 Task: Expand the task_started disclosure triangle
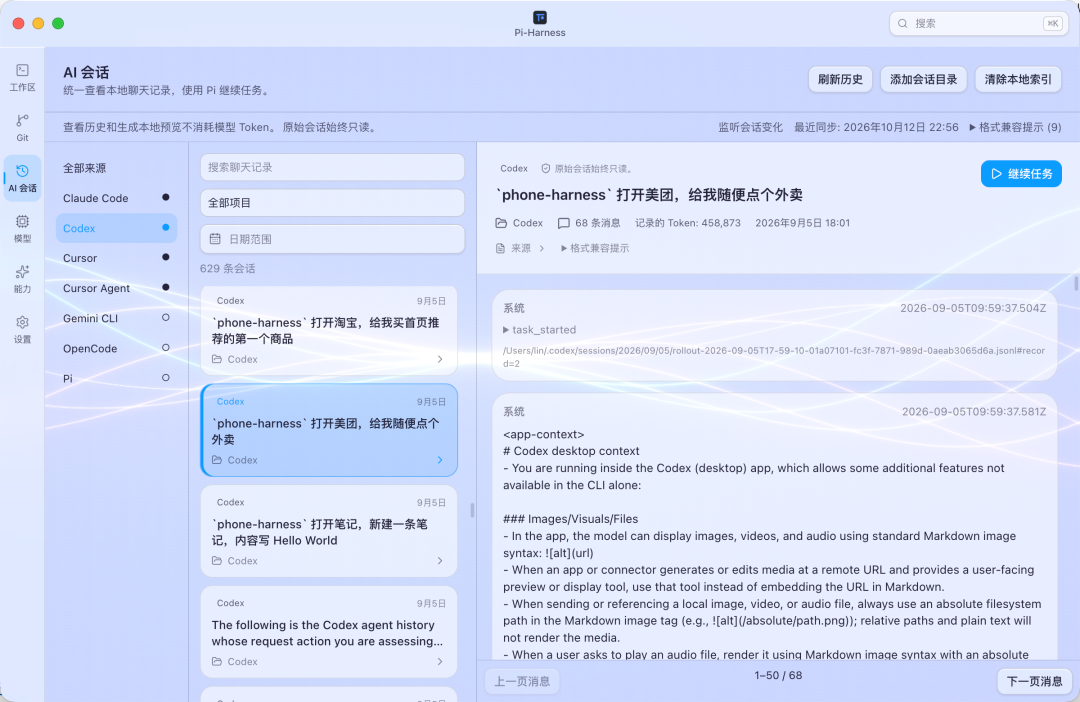tap(506, 330)
